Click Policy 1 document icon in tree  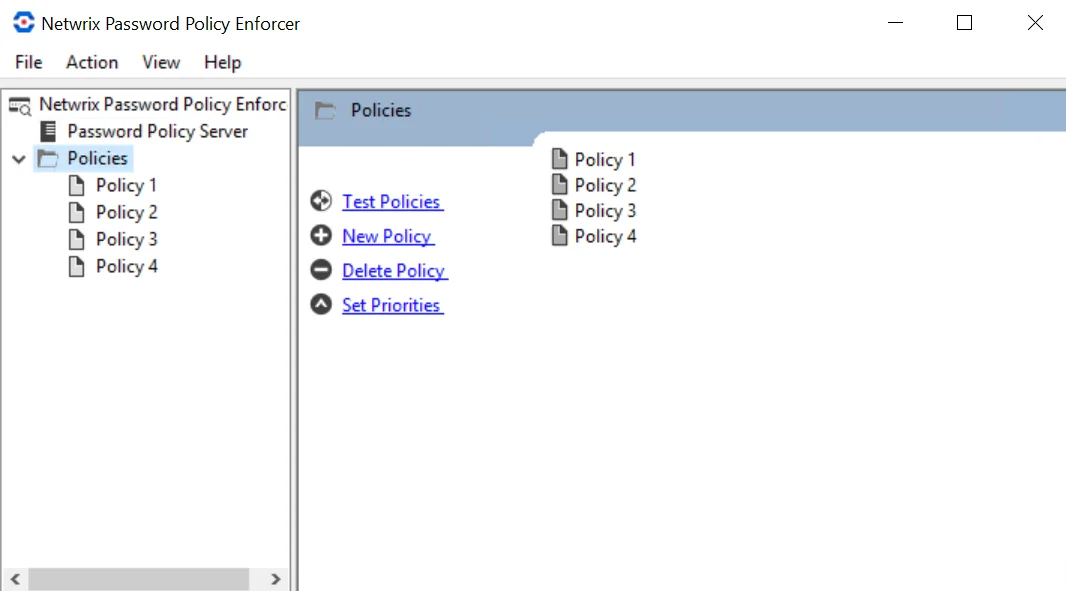pyautogui.click(x=77, y=186)
